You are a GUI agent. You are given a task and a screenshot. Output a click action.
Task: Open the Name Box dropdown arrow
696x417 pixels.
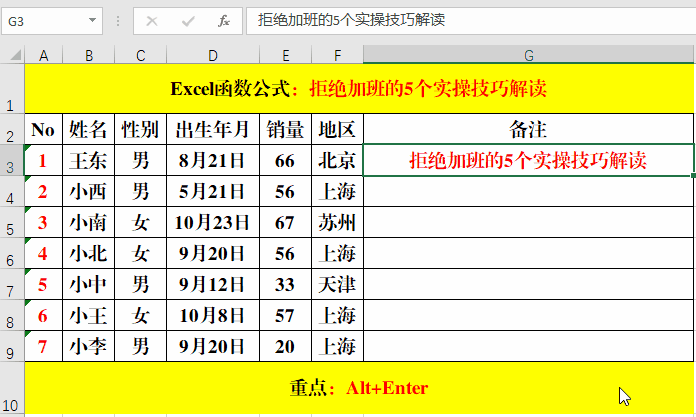(92, 20)
